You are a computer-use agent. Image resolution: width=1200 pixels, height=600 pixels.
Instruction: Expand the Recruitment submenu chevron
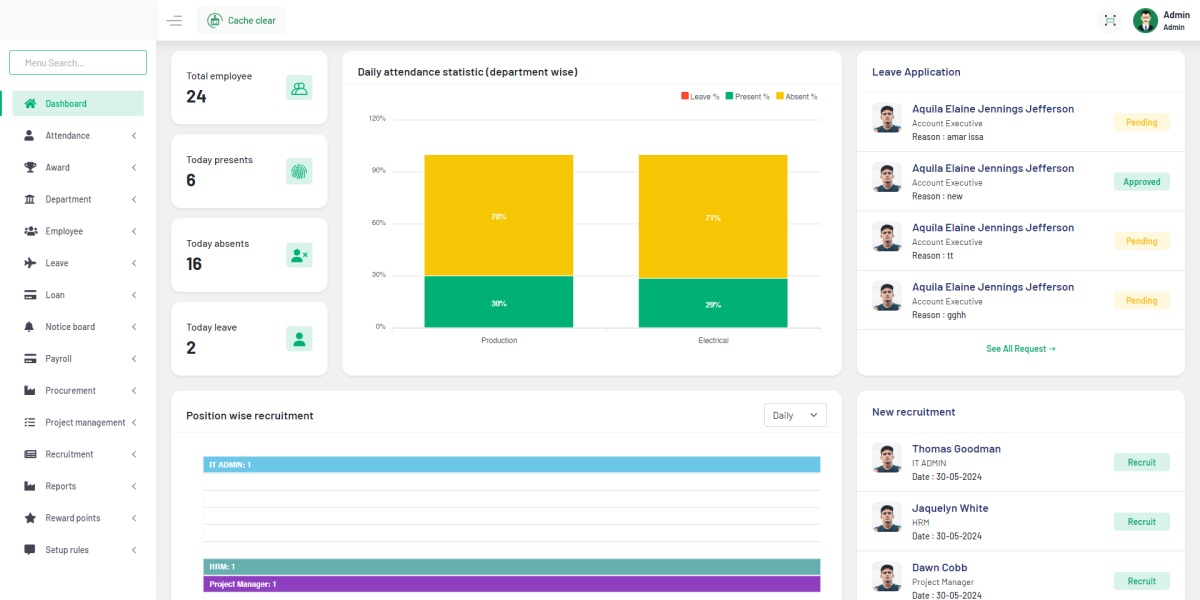134,454
